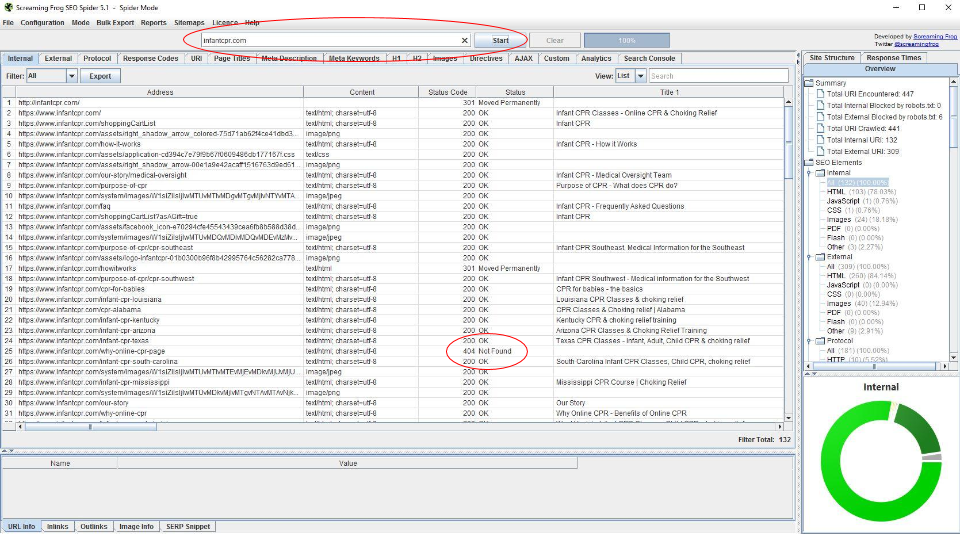
Task: Select the why-online-cpr-page URL row
Action: coord(92,352)
